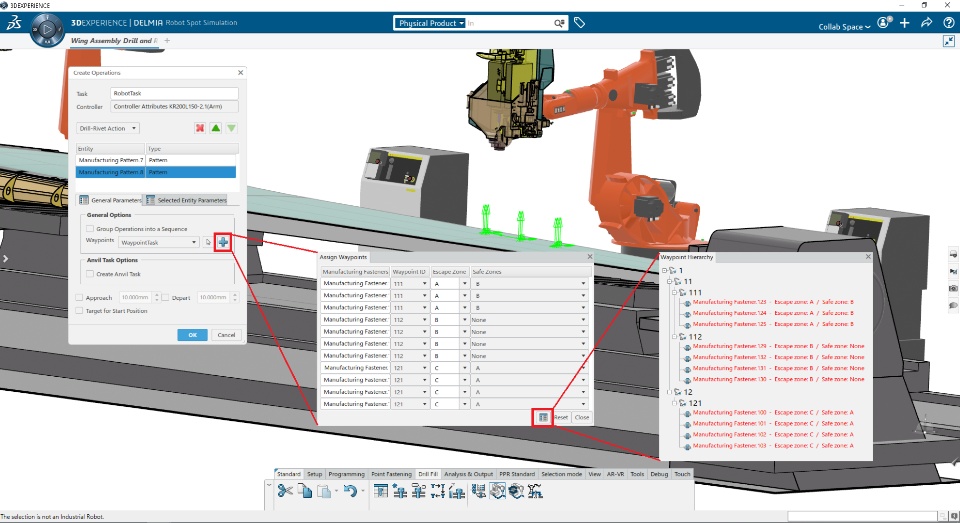Click the red delete X icon
The width and height of the screenshot is (960, 523).
[200, 128]
